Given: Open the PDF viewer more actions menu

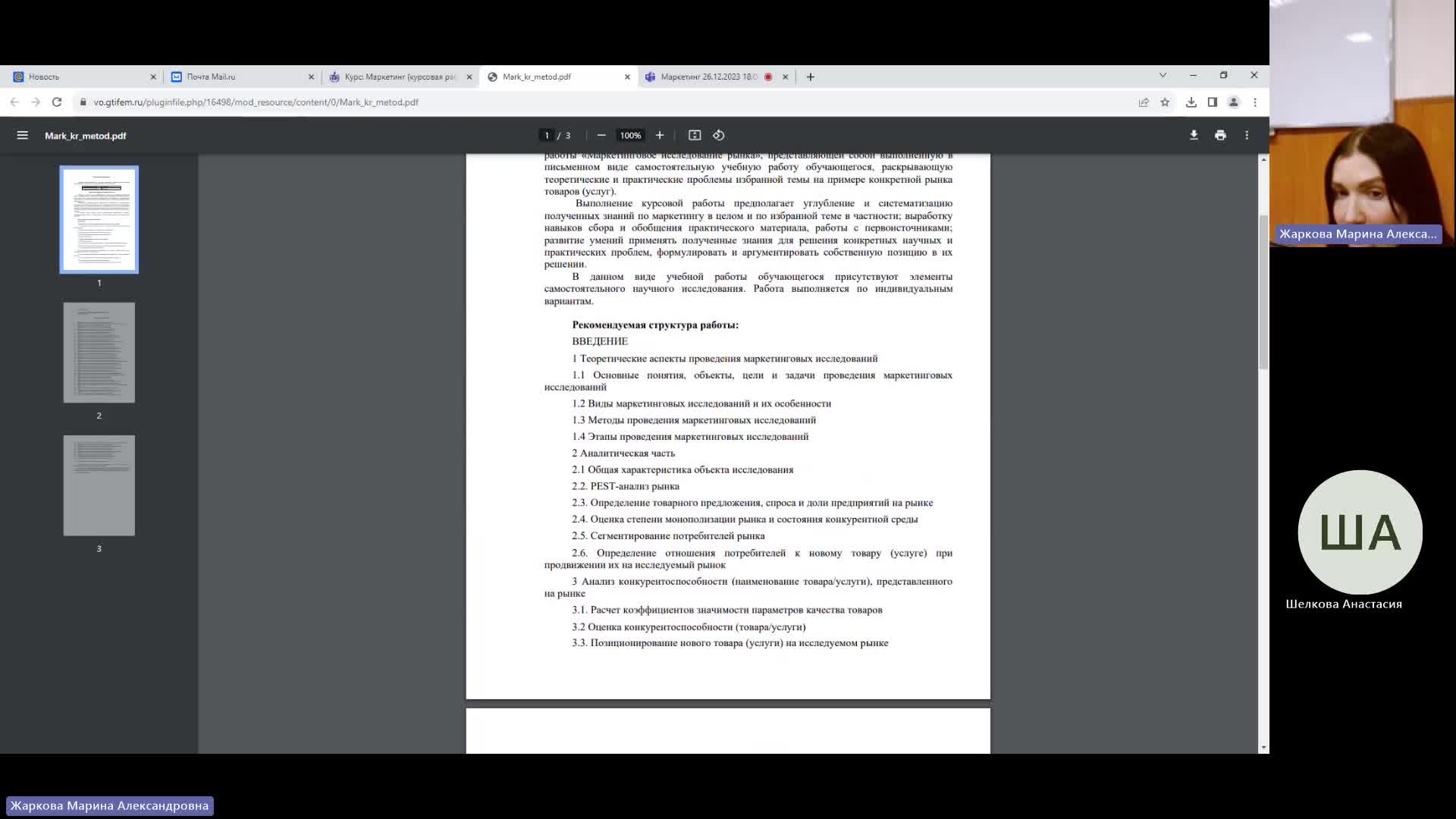Looking at the screenshot, I should [x=1247, y=135].
